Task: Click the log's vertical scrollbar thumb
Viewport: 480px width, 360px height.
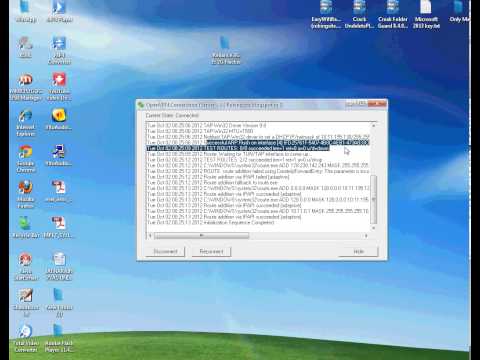Action: [x=374, y=199]
